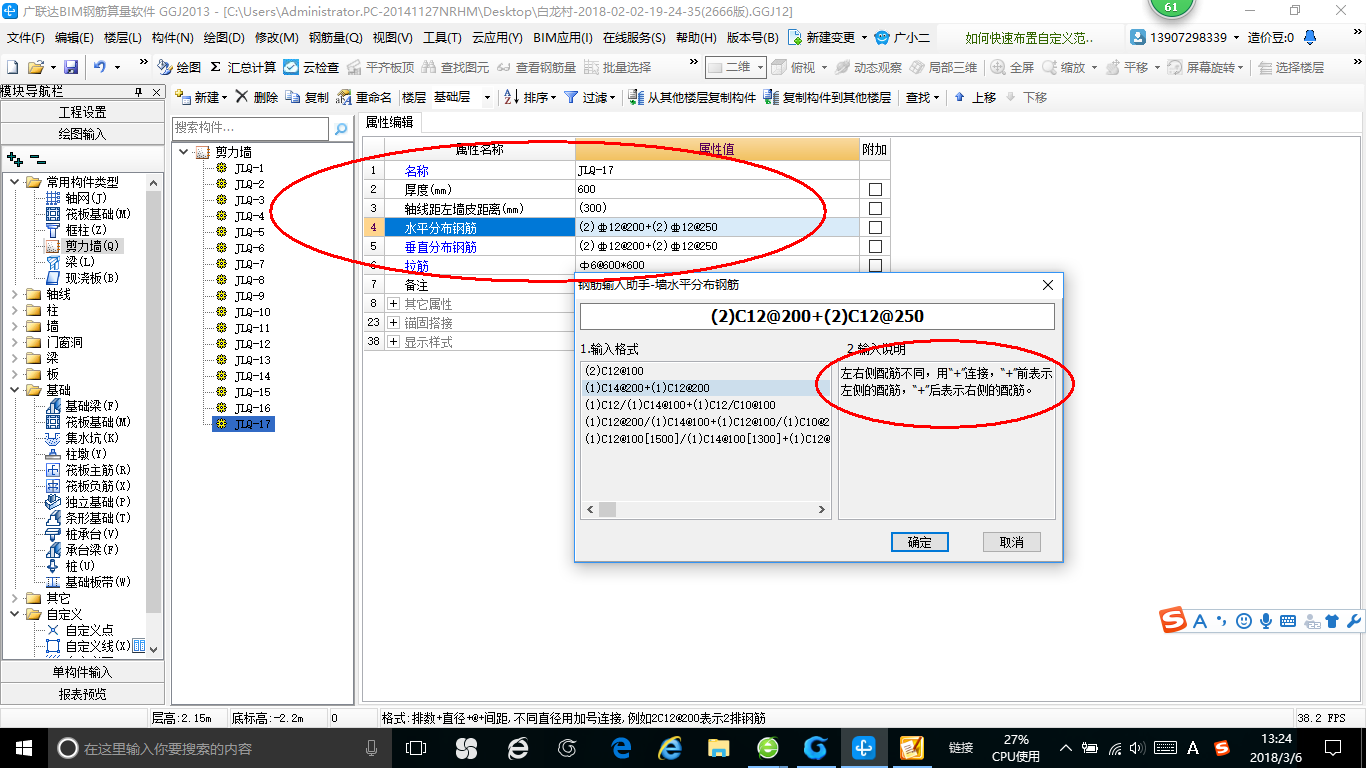Collapse the 基础 folder in navigation tree
The width and height of the screenshot is (1366, 768).
coord(14,390)
